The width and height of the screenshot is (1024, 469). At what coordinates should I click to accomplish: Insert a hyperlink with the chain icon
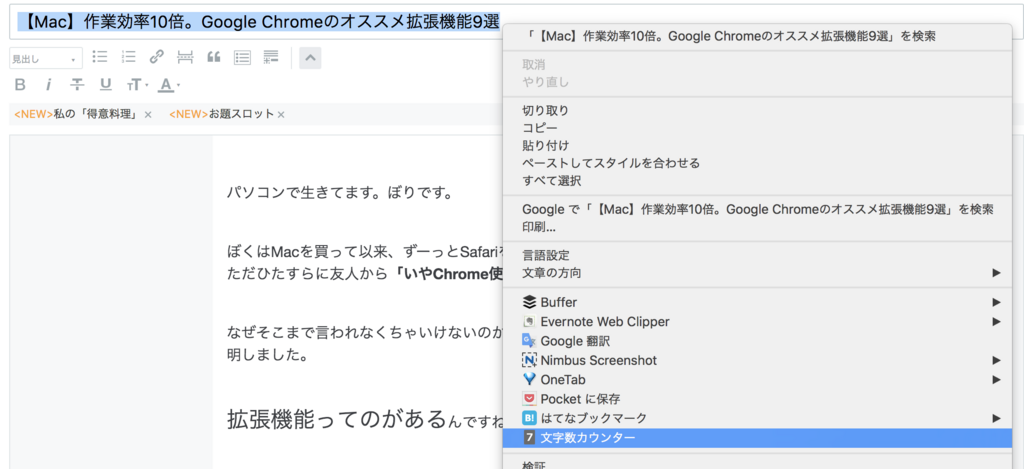(x=157, y=57)
